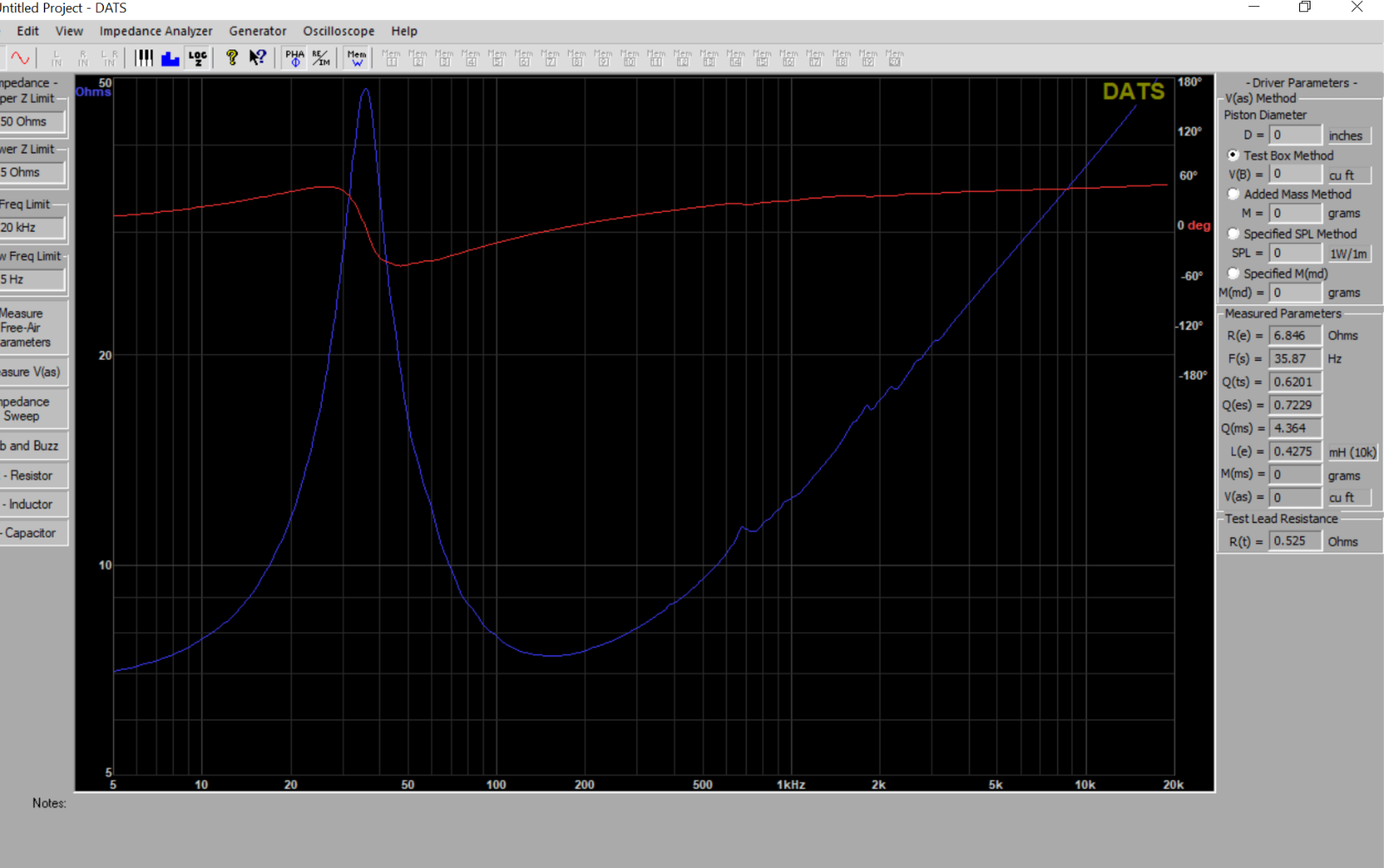Screen dimensions: 1384x868
Task: Click the Impedance Sweep button
Action: (x=32, y=409)
